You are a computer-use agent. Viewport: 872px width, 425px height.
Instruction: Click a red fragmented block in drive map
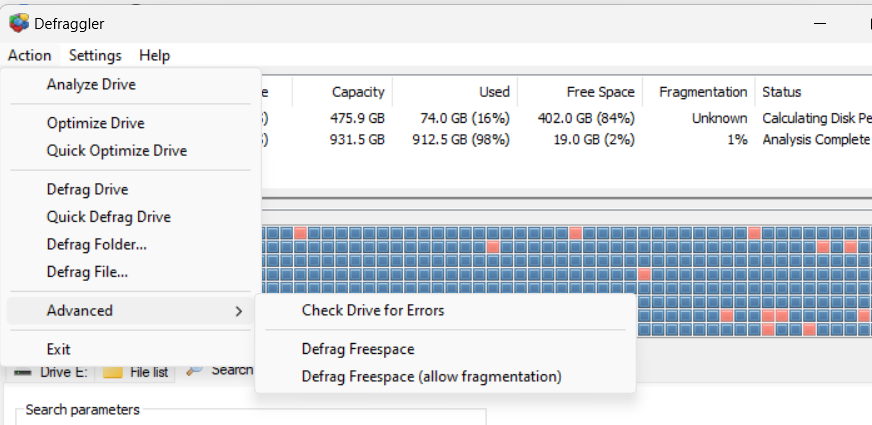pos(493,246)
